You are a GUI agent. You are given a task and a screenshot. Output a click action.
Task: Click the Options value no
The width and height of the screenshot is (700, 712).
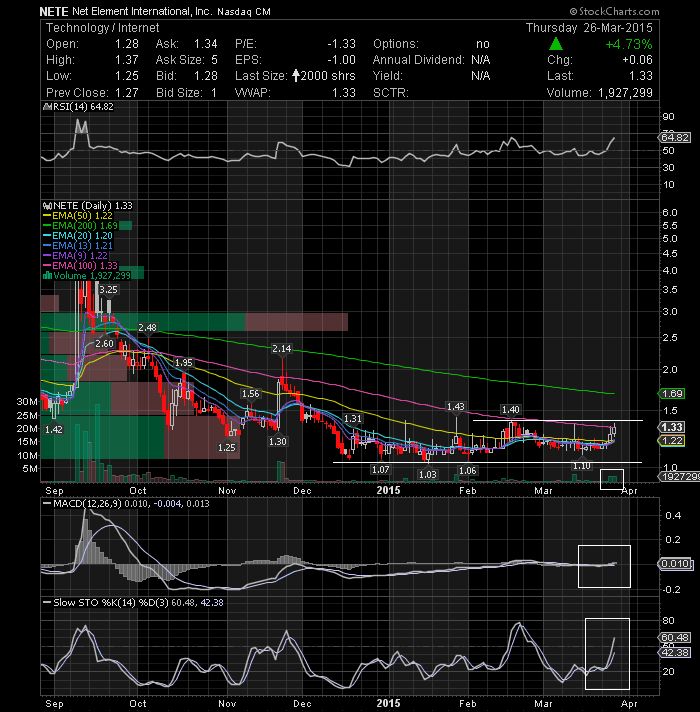[x=483, y=44]
